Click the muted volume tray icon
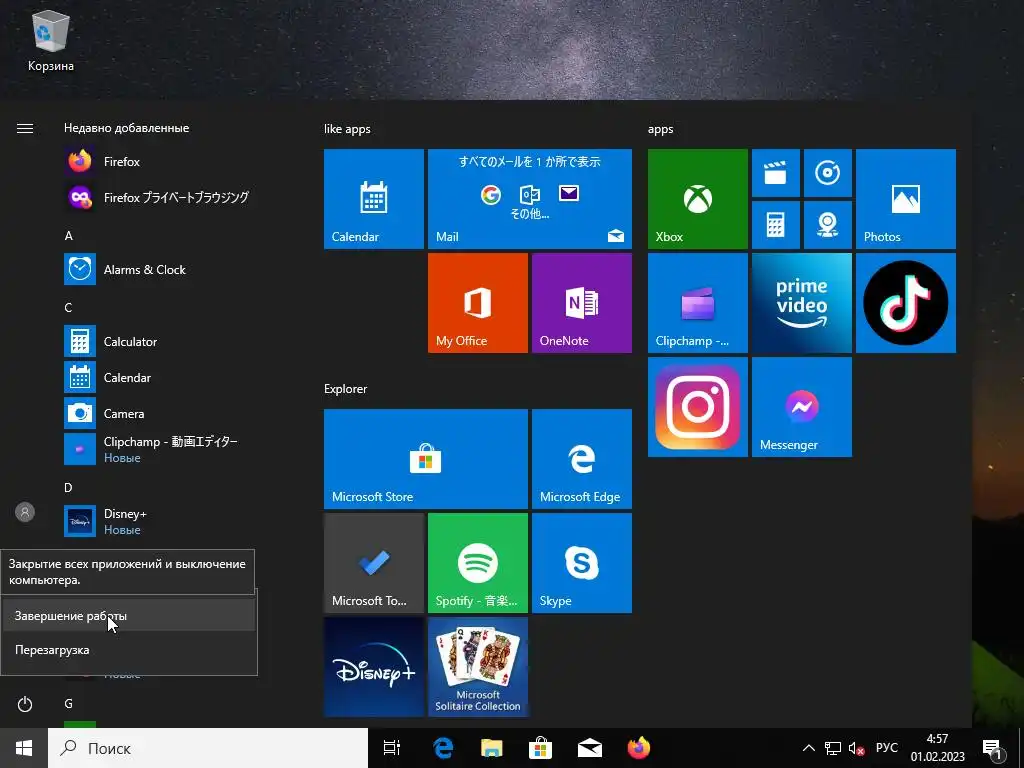 (x=856, y=748)
